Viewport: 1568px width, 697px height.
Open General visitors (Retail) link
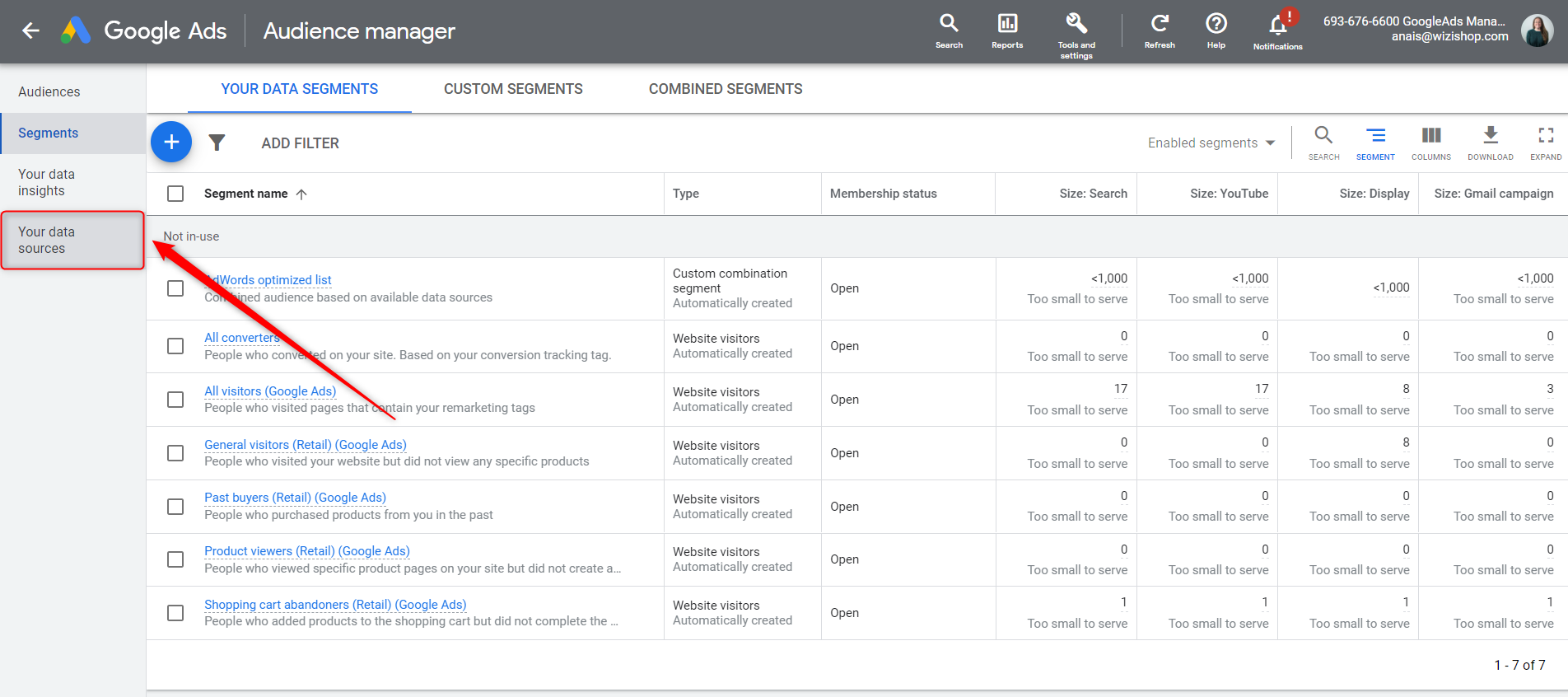click(x=306, y=445)
